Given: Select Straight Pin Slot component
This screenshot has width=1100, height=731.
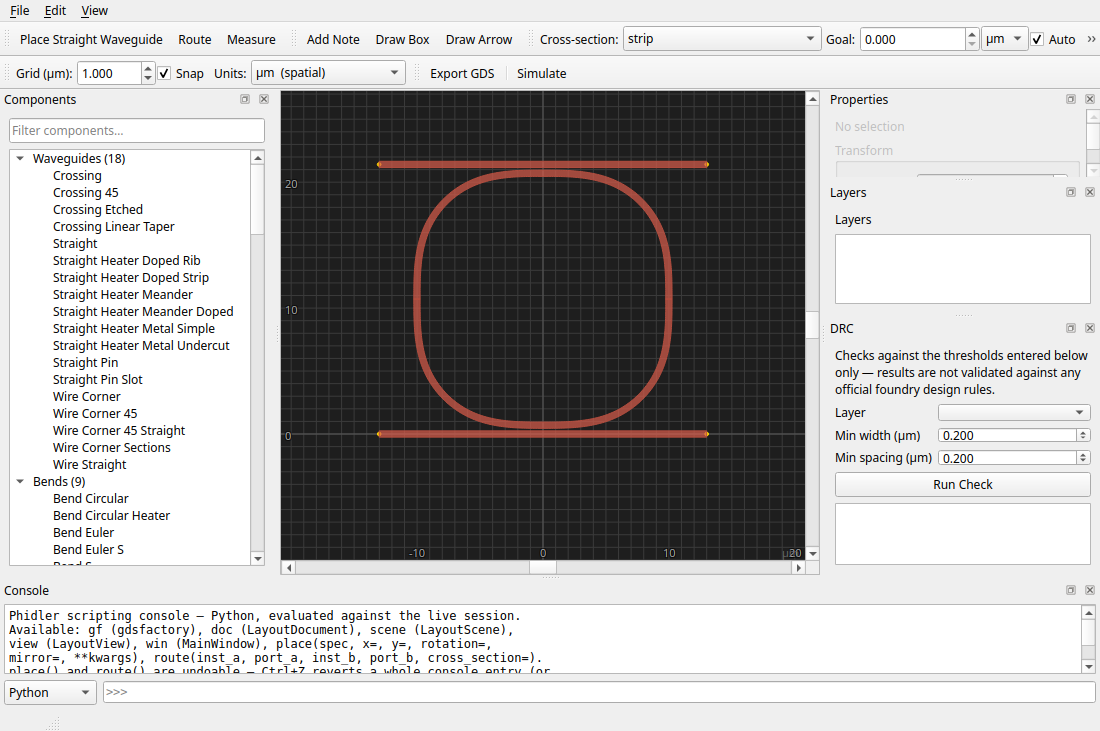Looking at the screenshot, I should click(98, 380).
